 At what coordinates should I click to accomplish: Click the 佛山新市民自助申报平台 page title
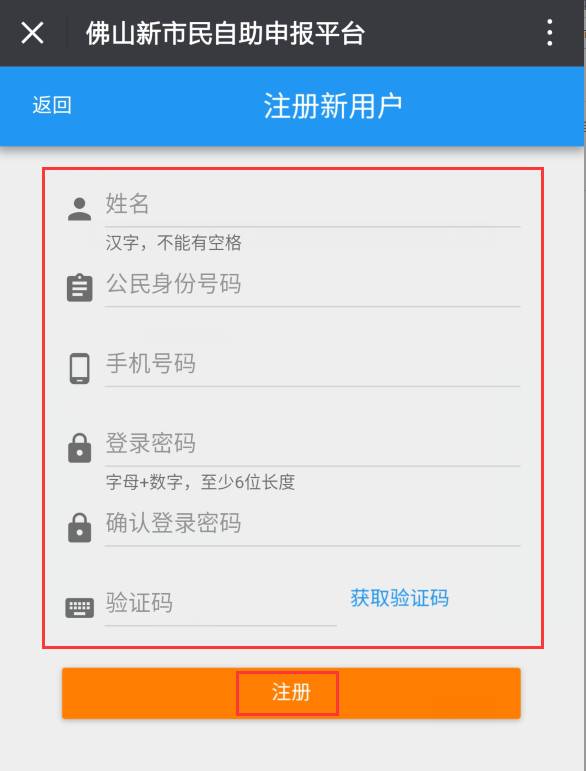(225, 33)
